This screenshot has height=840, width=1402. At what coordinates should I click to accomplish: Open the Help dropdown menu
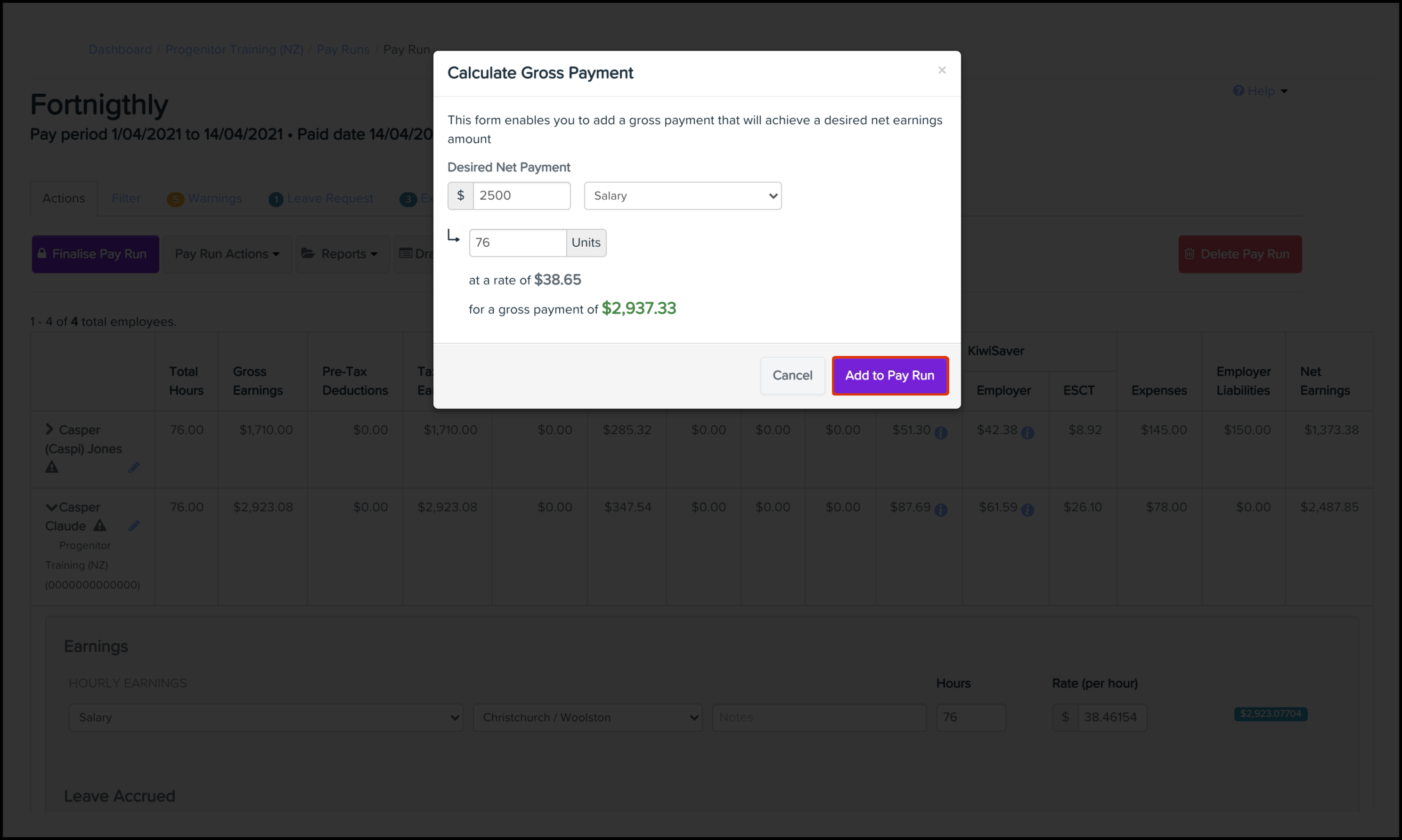point(1261,90)
